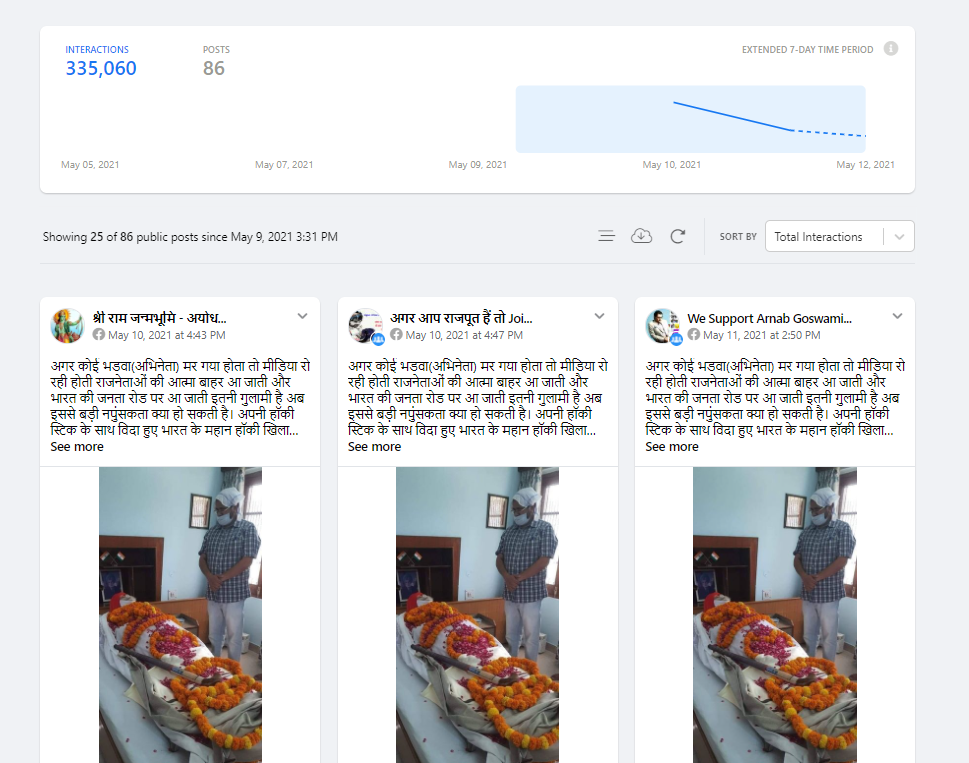
Task: Click See more on the first post
Action: click(x=77, y=447)
